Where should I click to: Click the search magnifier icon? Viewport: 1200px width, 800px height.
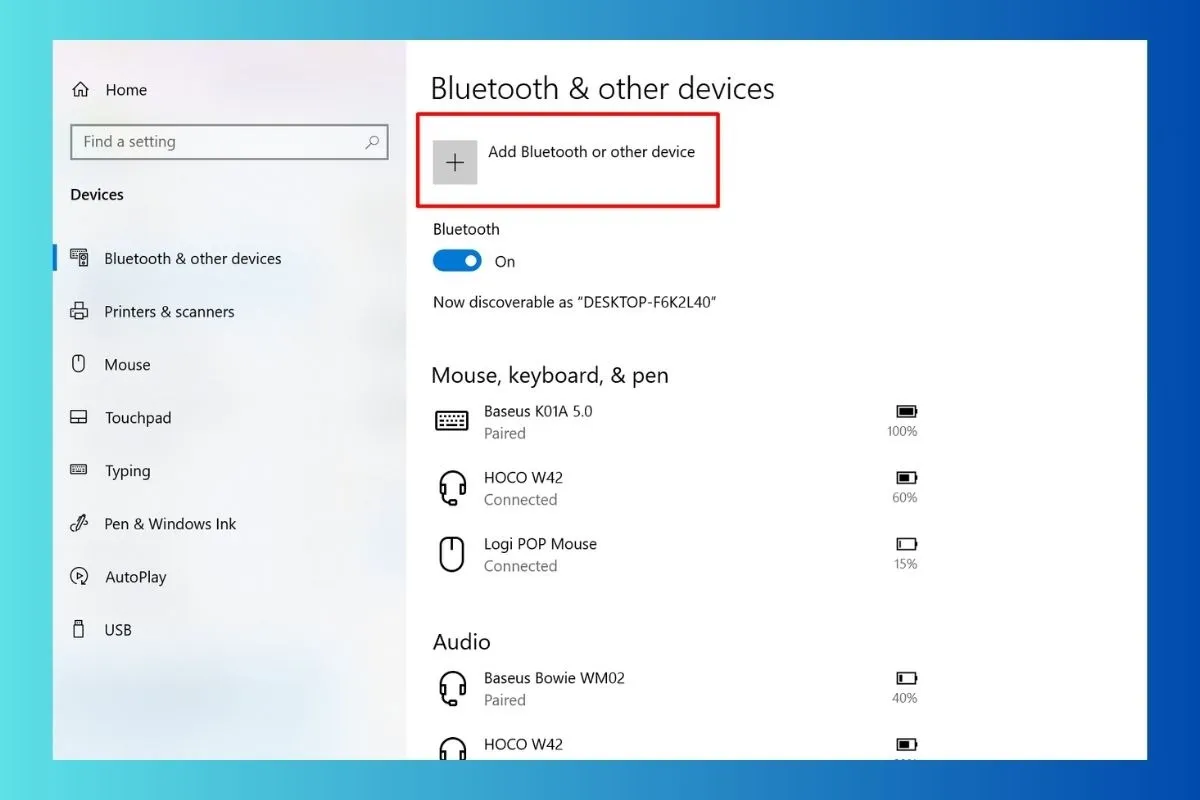[371, 142]
